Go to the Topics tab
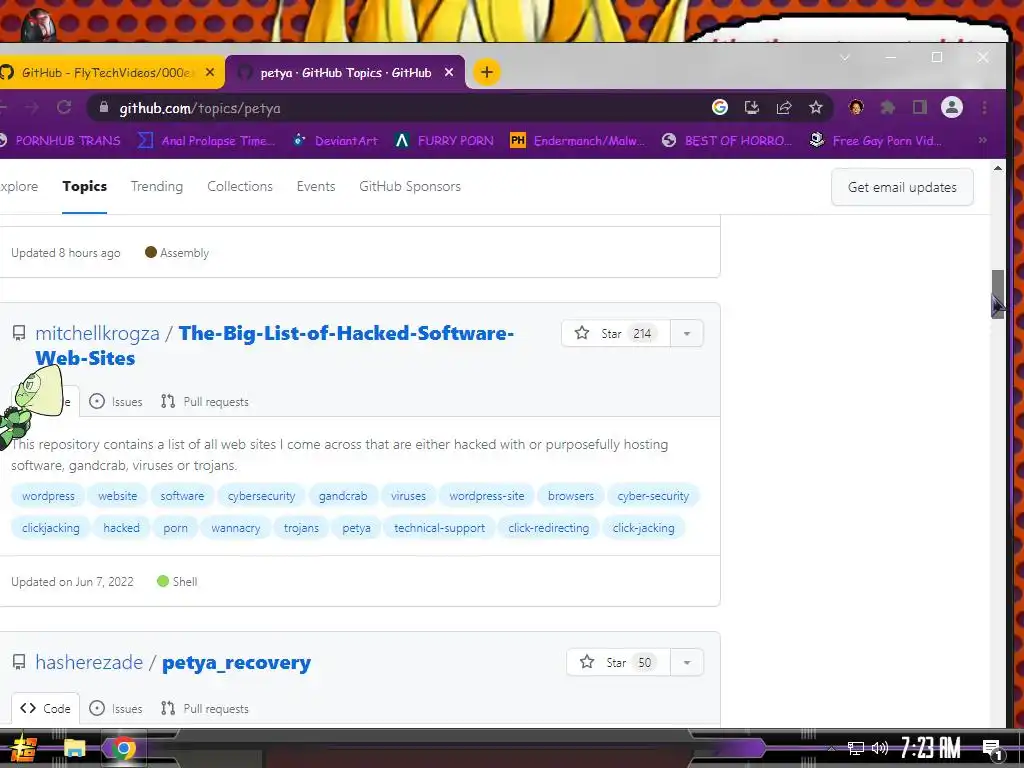Image resolution: width=1024 pixels, height=768 pixels. coord(84,186)
